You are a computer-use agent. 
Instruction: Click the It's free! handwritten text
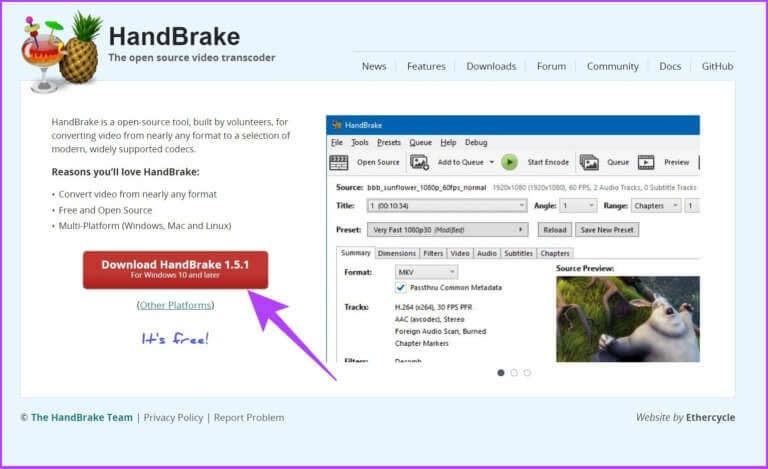[175, 338]
